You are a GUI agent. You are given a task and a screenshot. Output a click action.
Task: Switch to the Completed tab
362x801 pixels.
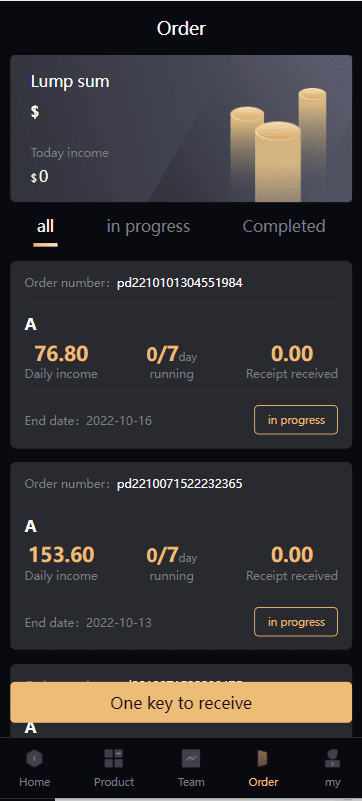pos(284,226)
